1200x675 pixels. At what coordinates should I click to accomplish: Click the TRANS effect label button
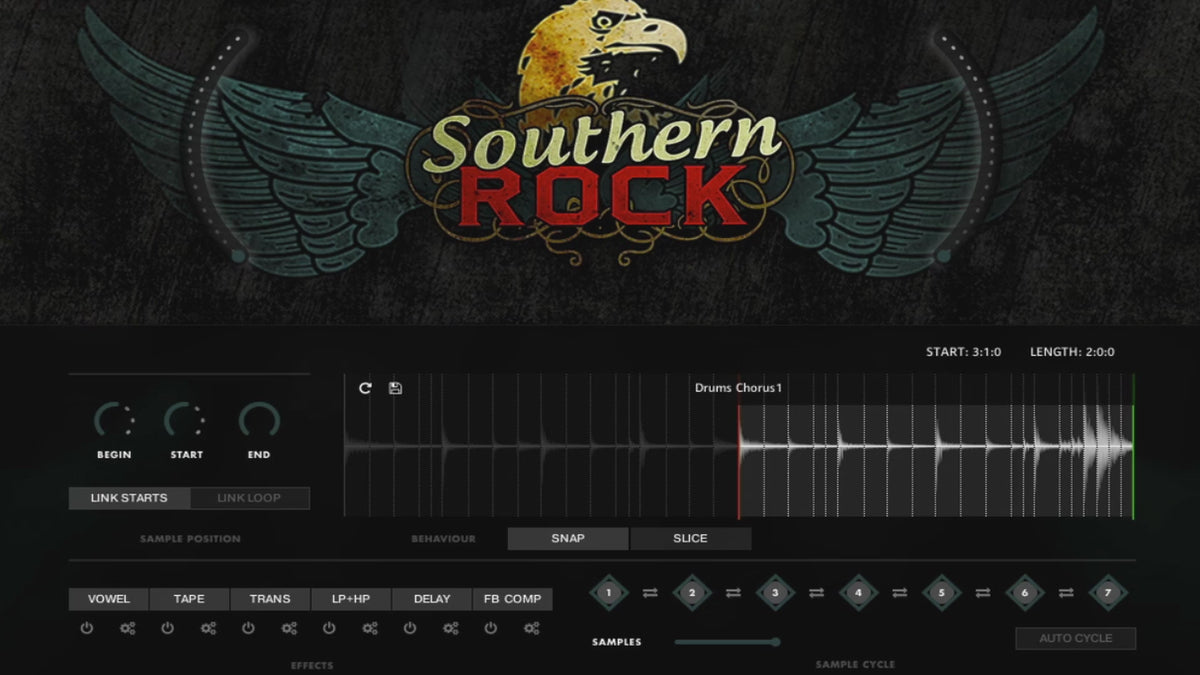tap(270, 599)
